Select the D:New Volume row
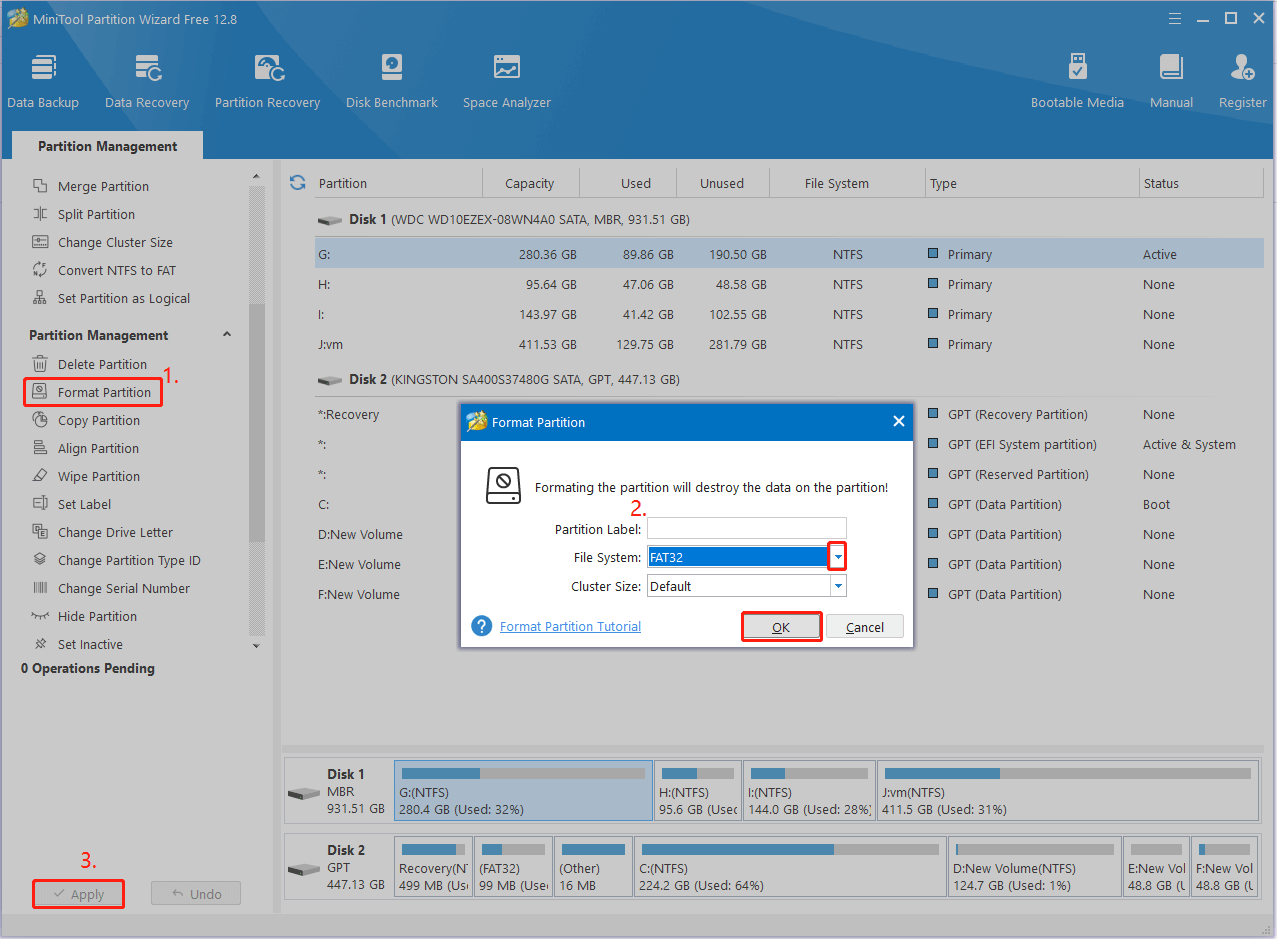This screenshot has width=1277, height=939. point(789,534)
